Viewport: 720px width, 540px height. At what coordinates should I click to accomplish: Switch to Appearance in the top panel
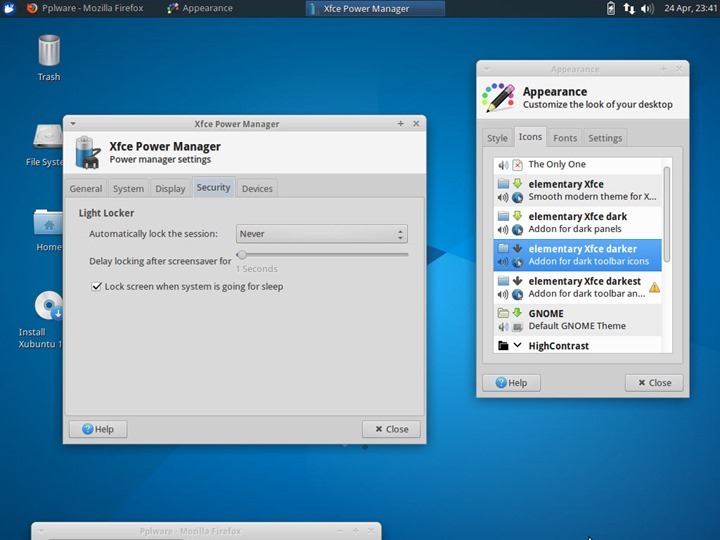[200, 8]
